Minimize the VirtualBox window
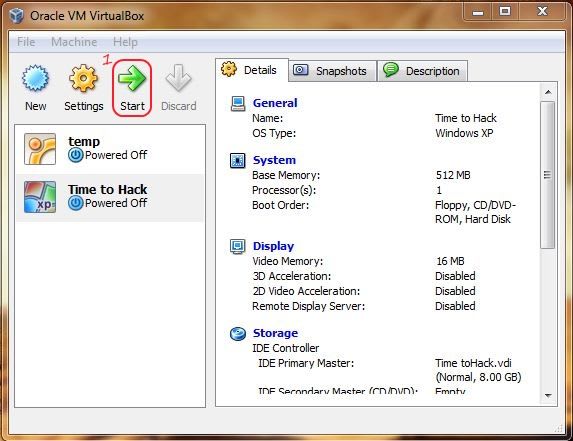The width and height of the screenshot is (573, 441). click(x=477, y=12)
